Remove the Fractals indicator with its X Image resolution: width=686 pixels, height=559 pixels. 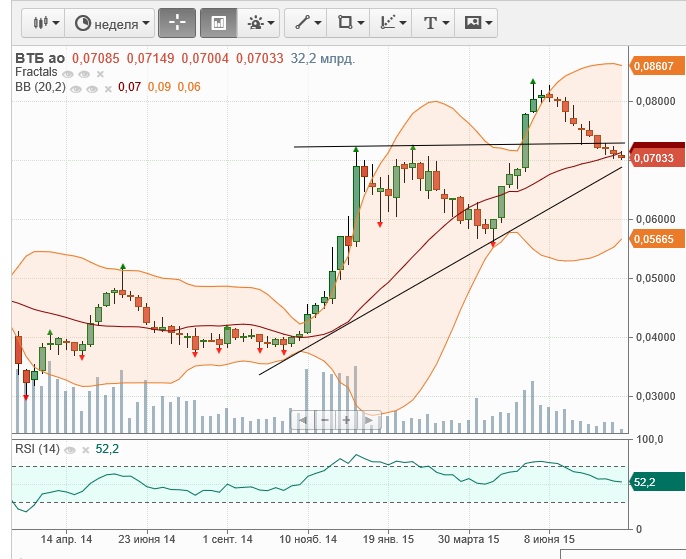point(100,74)
